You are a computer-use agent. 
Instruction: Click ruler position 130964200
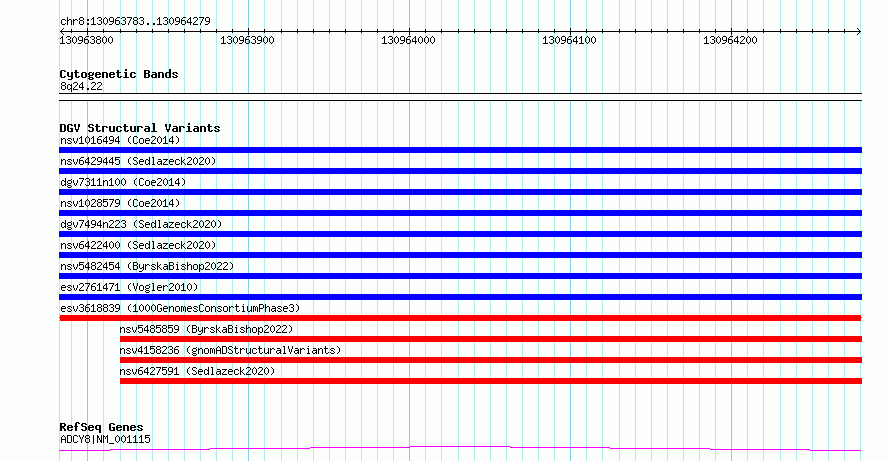(x=730, y=40)
